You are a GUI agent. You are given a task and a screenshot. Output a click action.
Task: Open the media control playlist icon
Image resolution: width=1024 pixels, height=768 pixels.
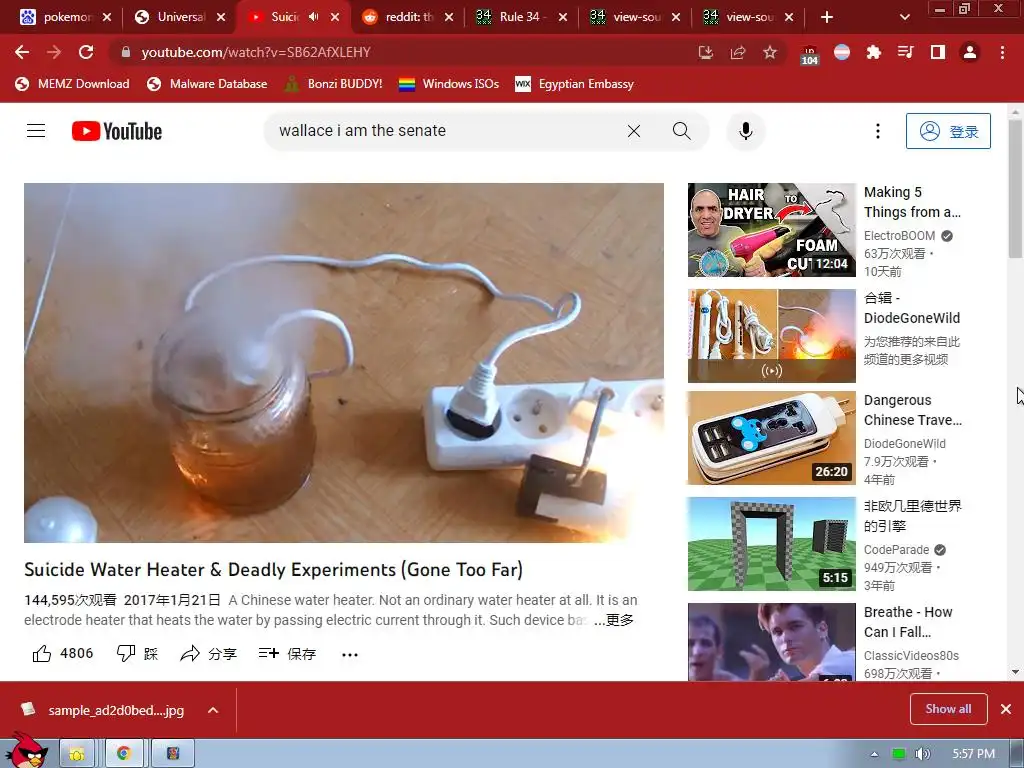[x=906, y=52]
